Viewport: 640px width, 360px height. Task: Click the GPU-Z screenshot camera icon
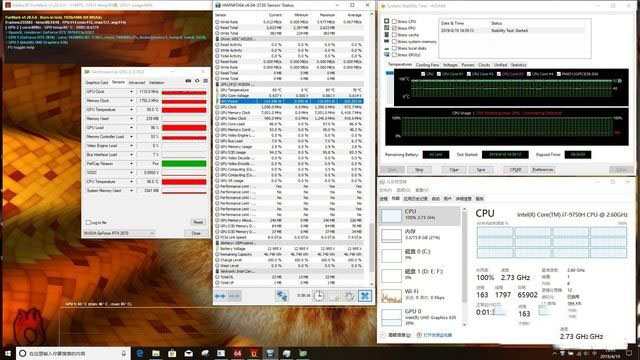pos(188,81)
